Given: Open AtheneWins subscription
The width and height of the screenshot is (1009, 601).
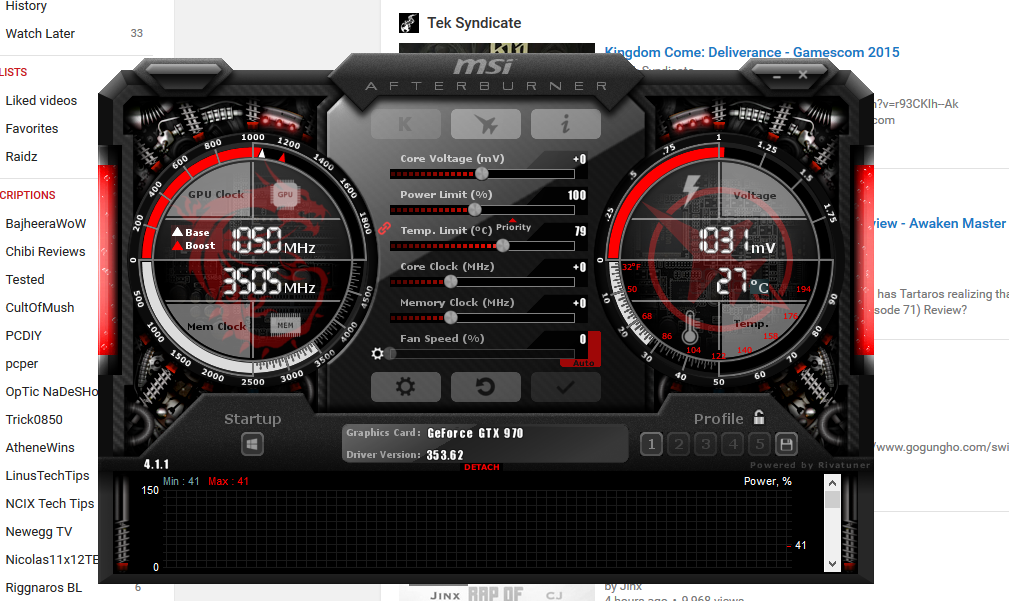Looking at the screenshot, I should coord(40,448).
